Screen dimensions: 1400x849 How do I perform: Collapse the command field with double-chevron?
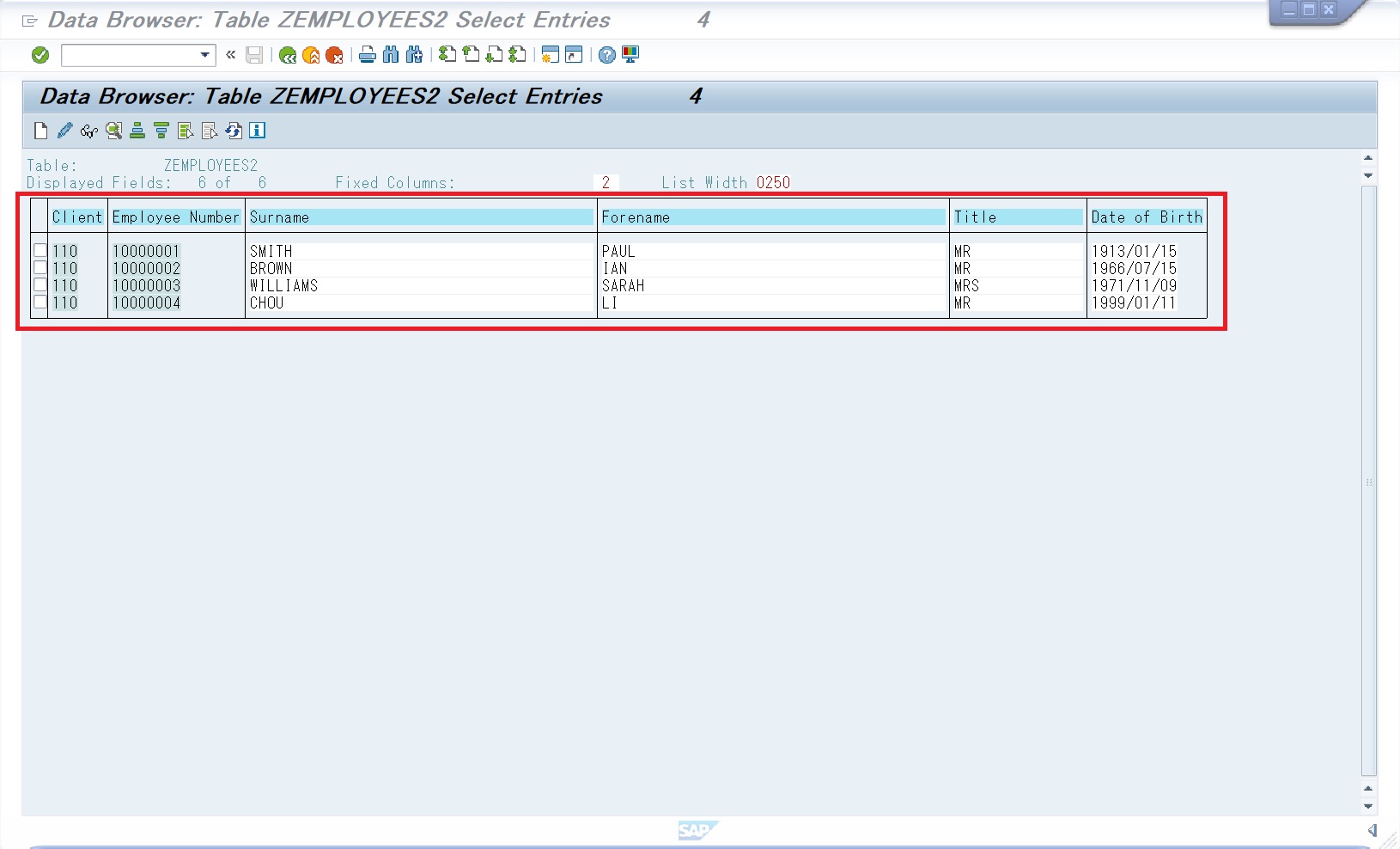[230, 54]
